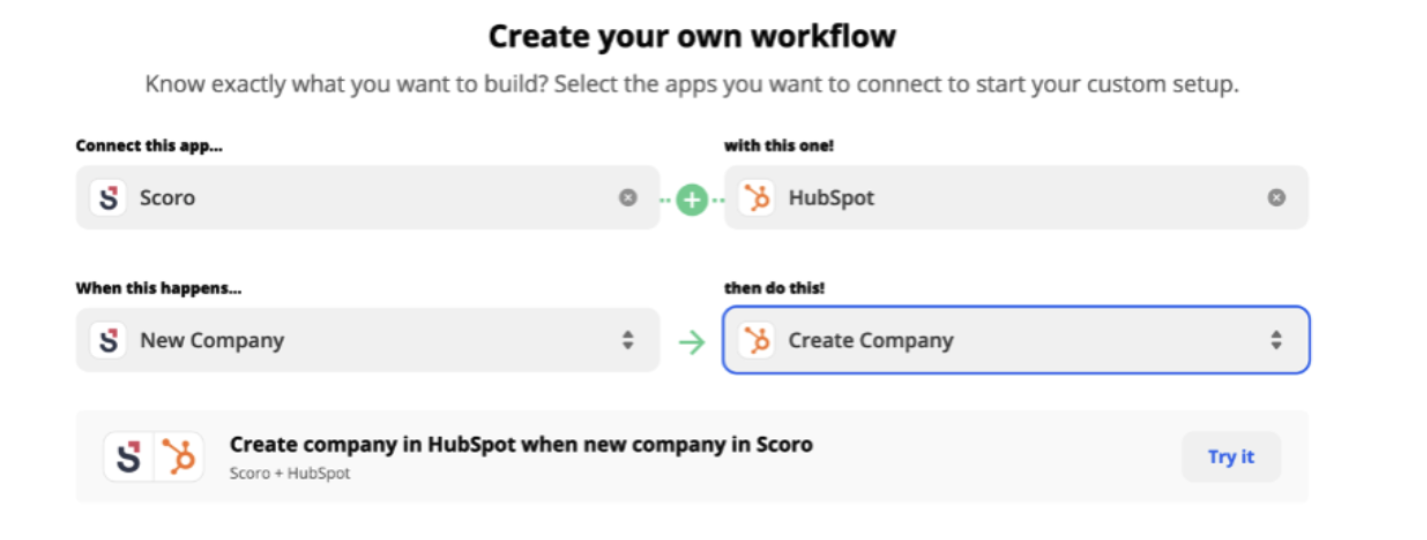Click into the HubSpot app search field
Image resolution: width=1427 pixels, height=540 pixels.
pyautogui.click(x=1016, y=197)
